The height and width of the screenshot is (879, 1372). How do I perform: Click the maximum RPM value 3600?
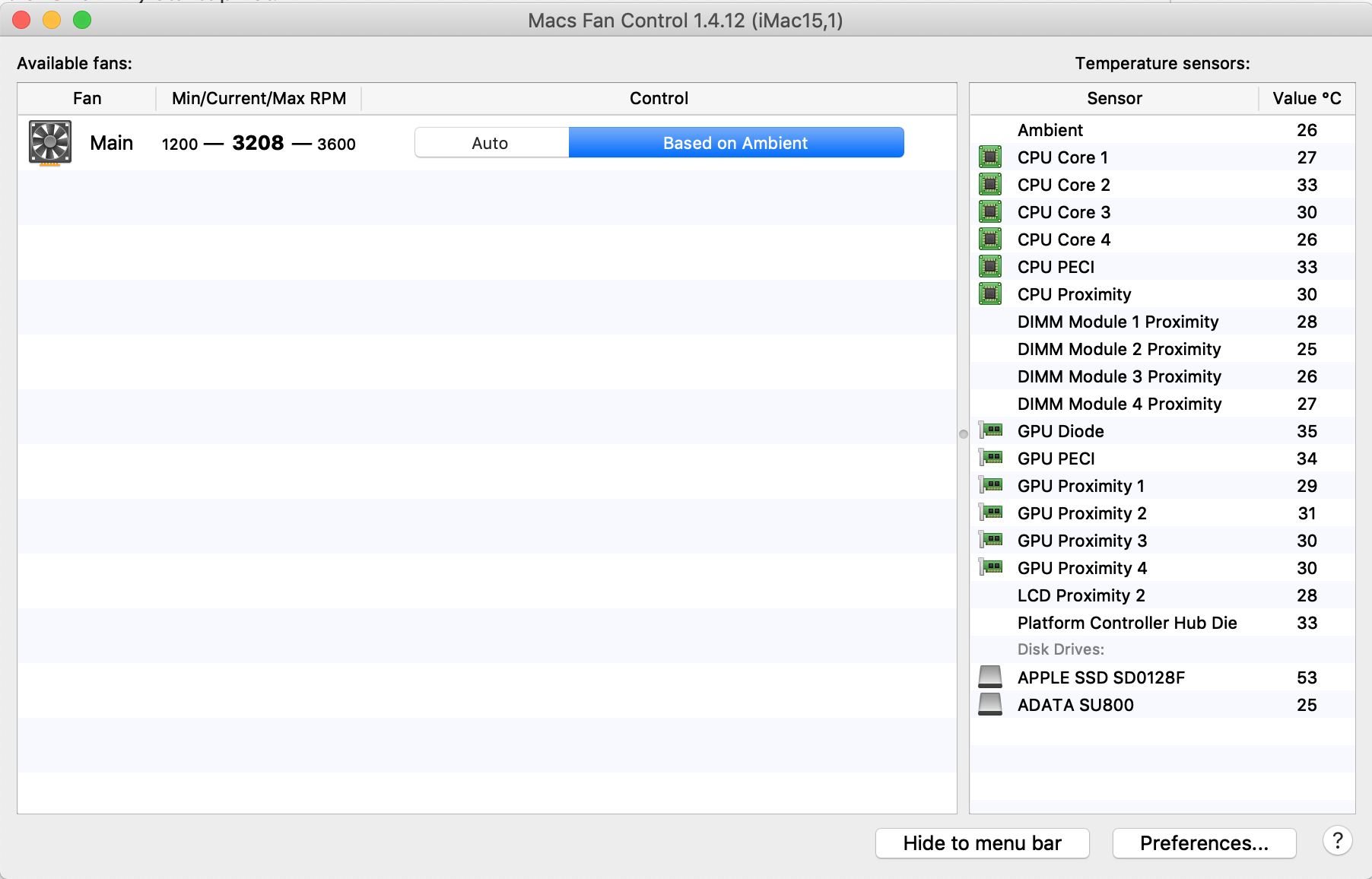[x=336, y=144]
